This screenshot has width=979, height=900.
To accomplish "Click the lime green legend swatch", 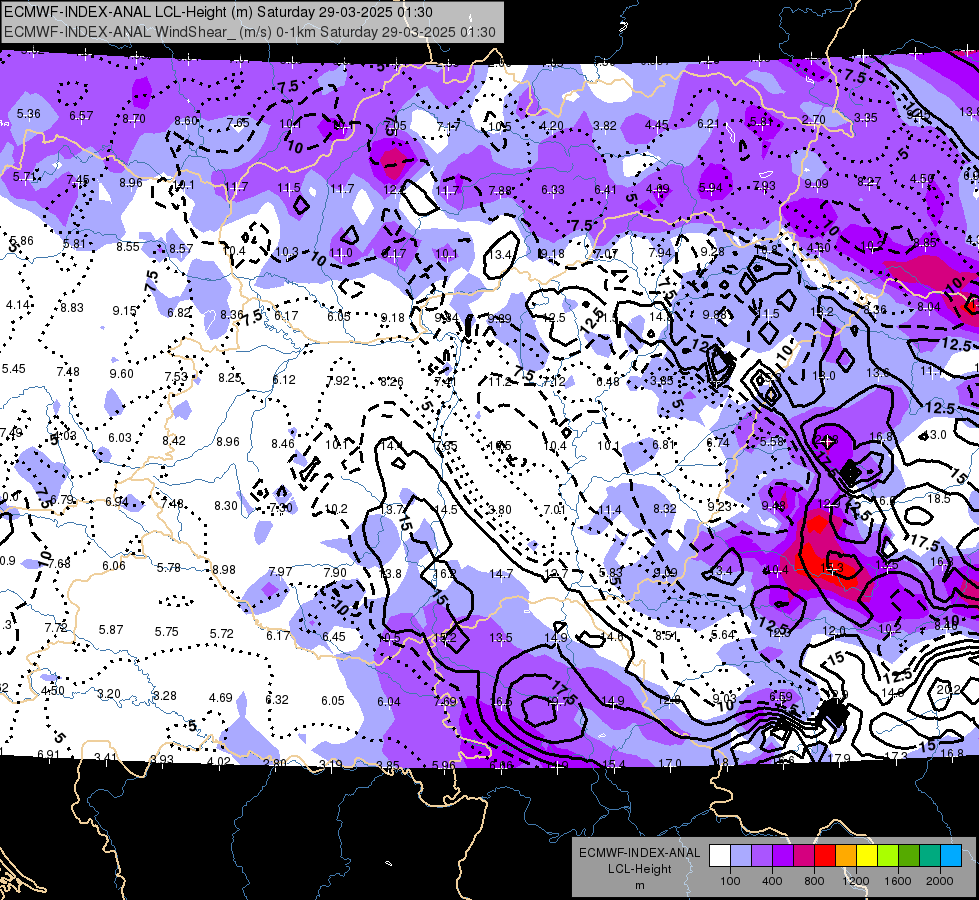I will click(888, 856).
